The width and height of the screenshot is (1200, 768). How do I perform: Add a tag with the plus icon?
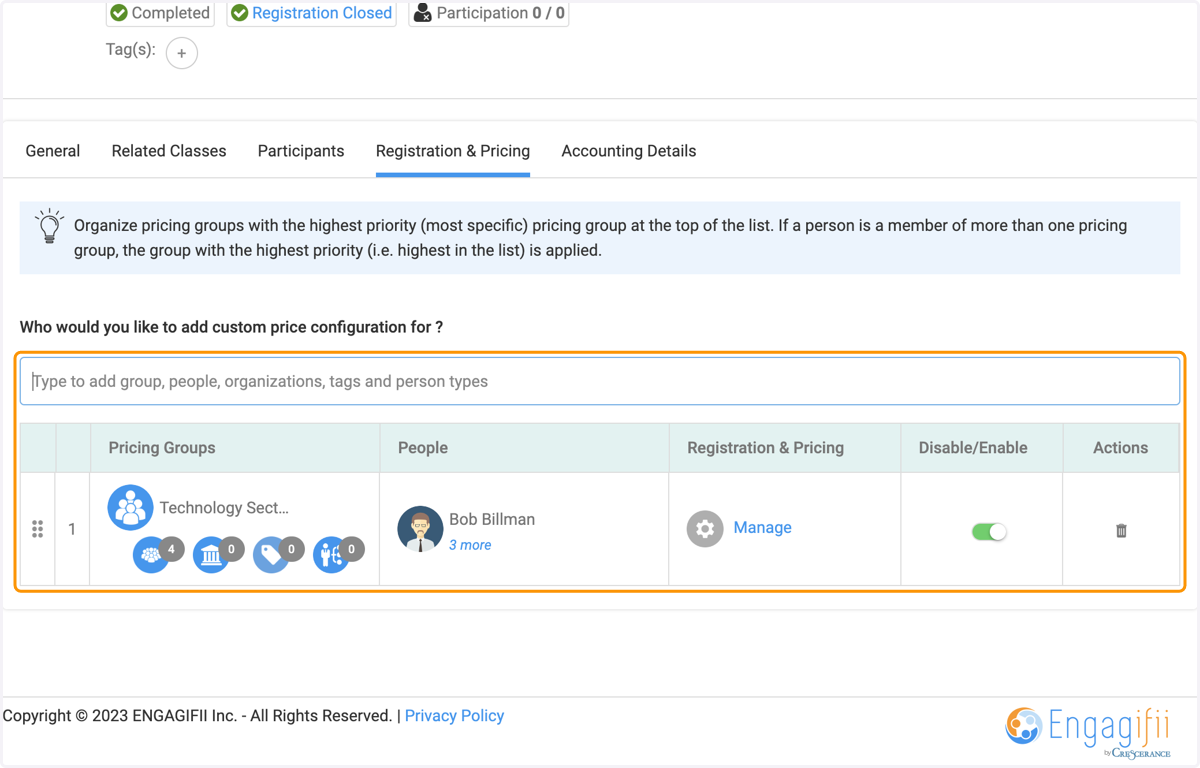click(182, 53)
